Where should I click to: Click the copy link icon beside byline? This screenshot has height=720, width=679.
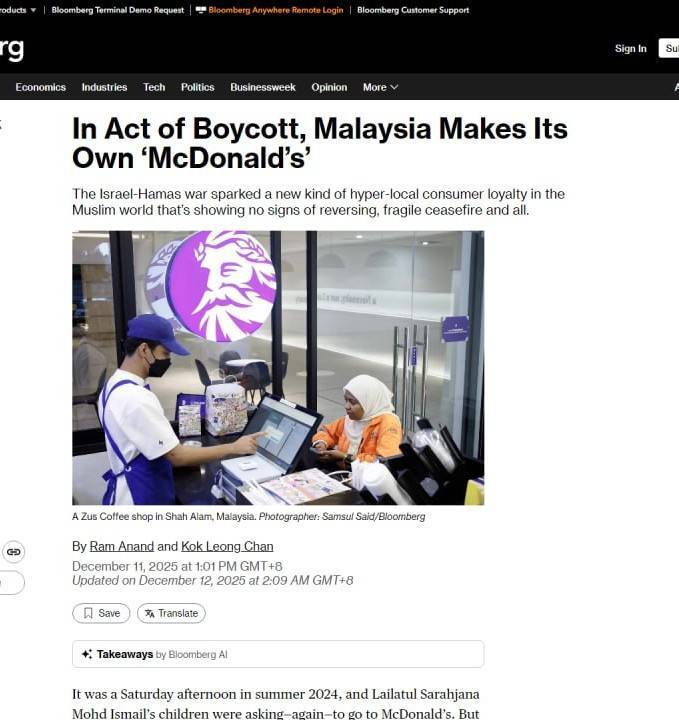coord(13,551)
